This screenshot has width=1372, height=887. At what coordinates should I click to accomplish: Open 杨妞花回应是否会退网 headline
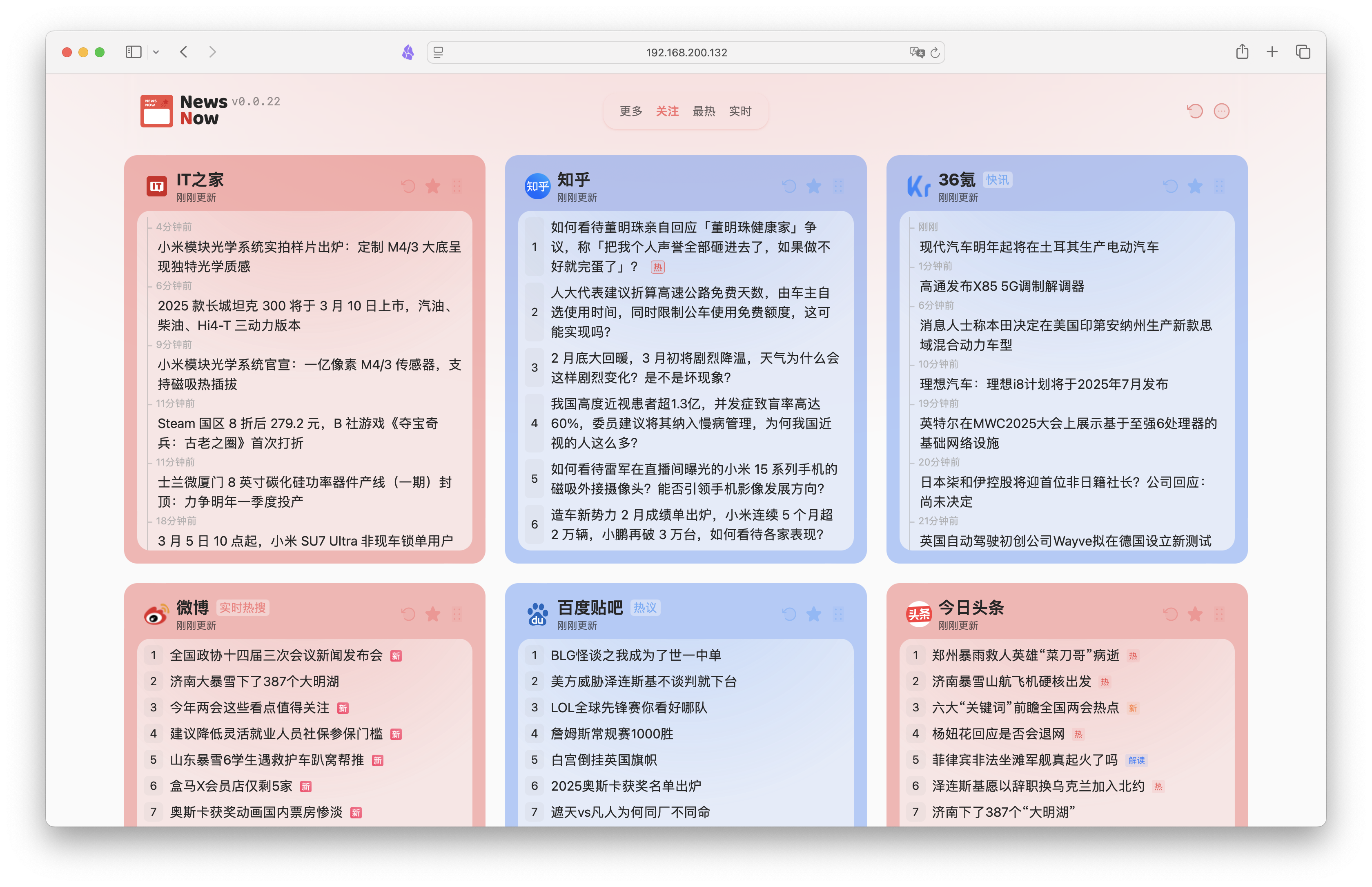tap(998, 734)
